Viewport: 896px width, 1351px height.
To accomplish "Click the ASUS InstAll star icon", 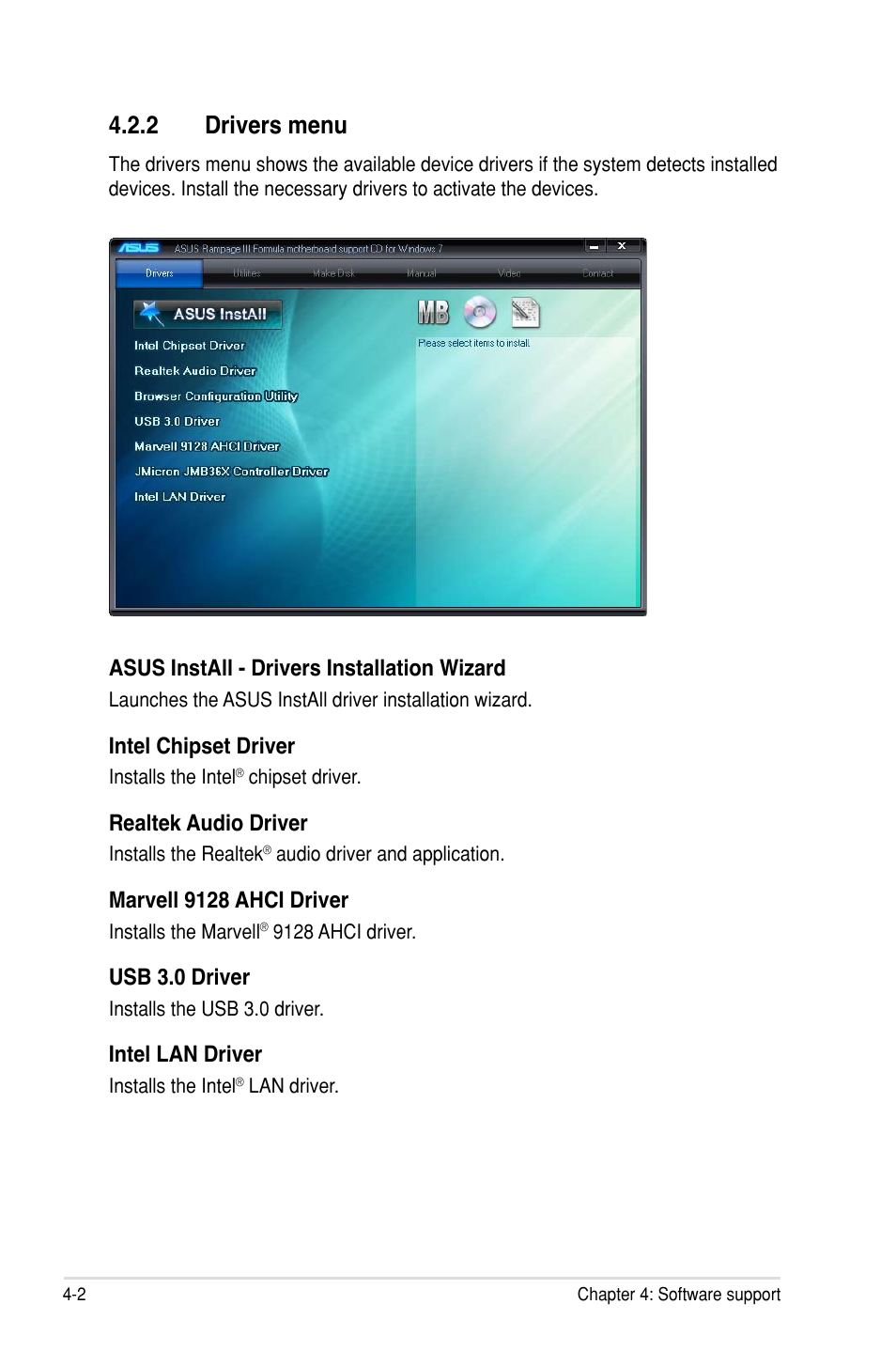I will [150, 313].
